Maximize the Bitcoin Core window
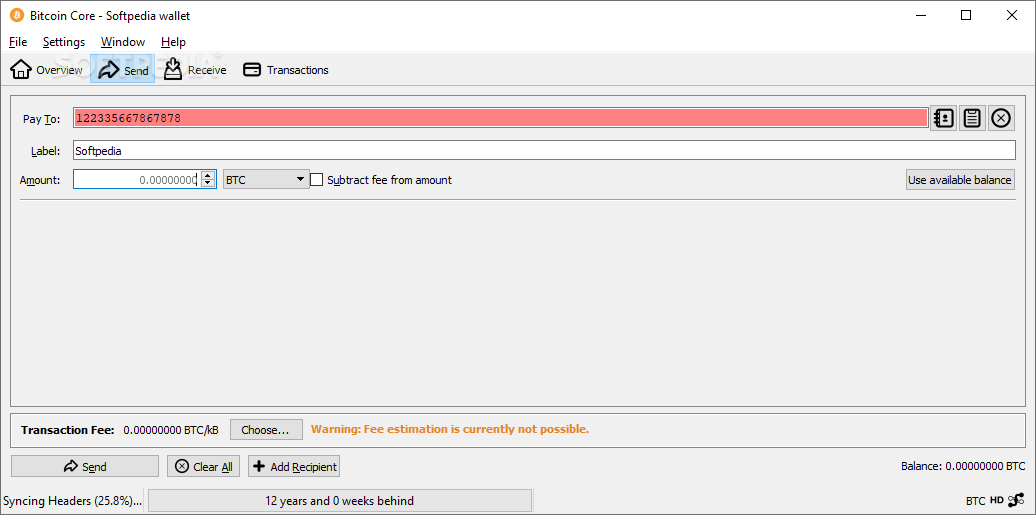 [x=966, y=15]
